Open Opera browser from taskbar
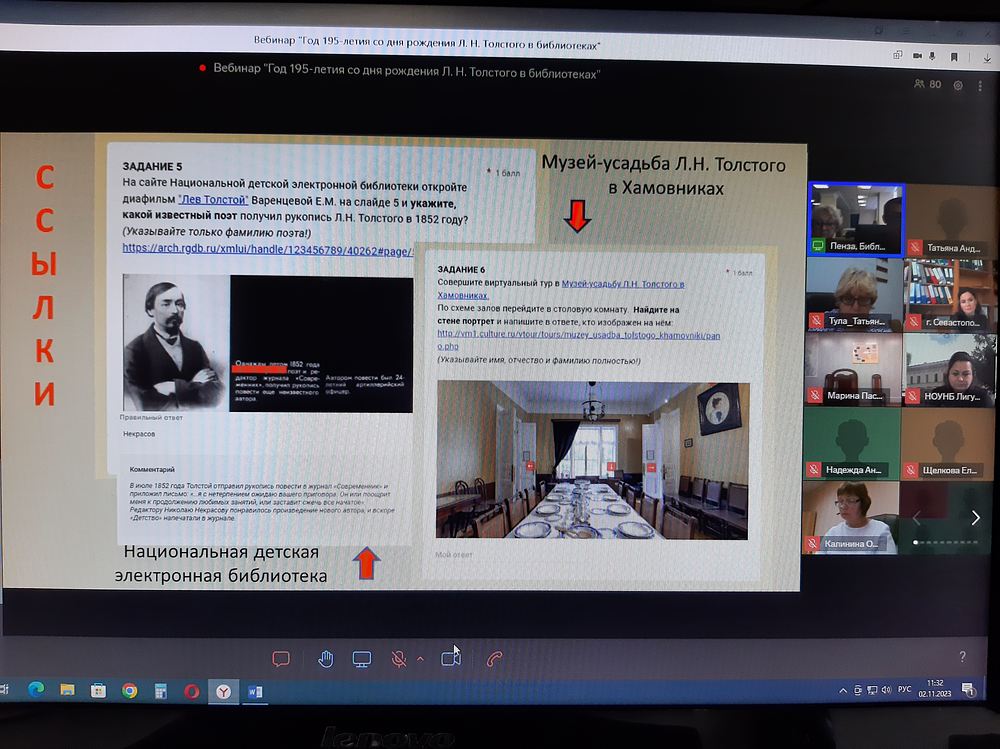1000x749 pixels. point(192,692)
